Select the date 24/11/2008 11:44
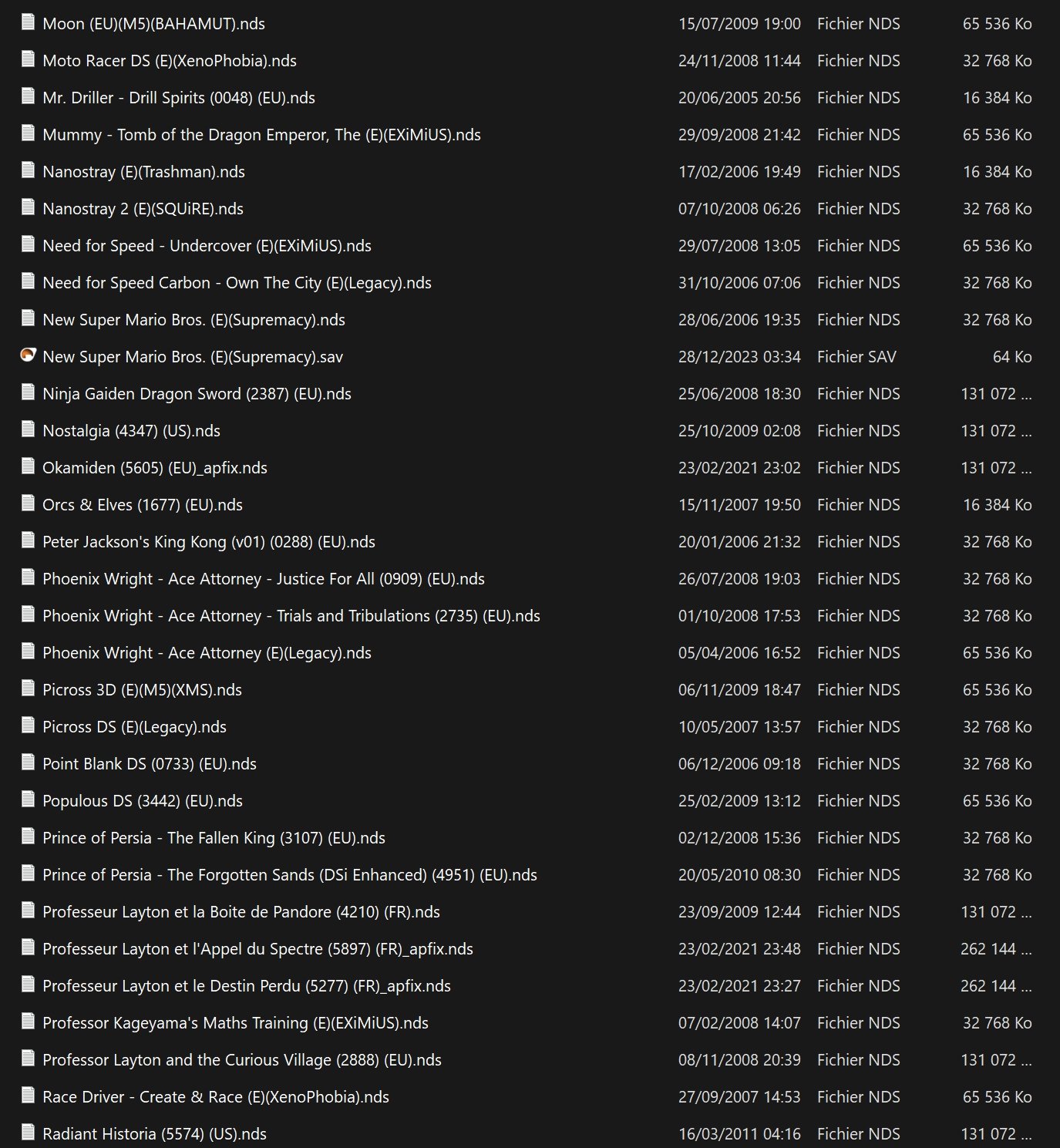 739,61
